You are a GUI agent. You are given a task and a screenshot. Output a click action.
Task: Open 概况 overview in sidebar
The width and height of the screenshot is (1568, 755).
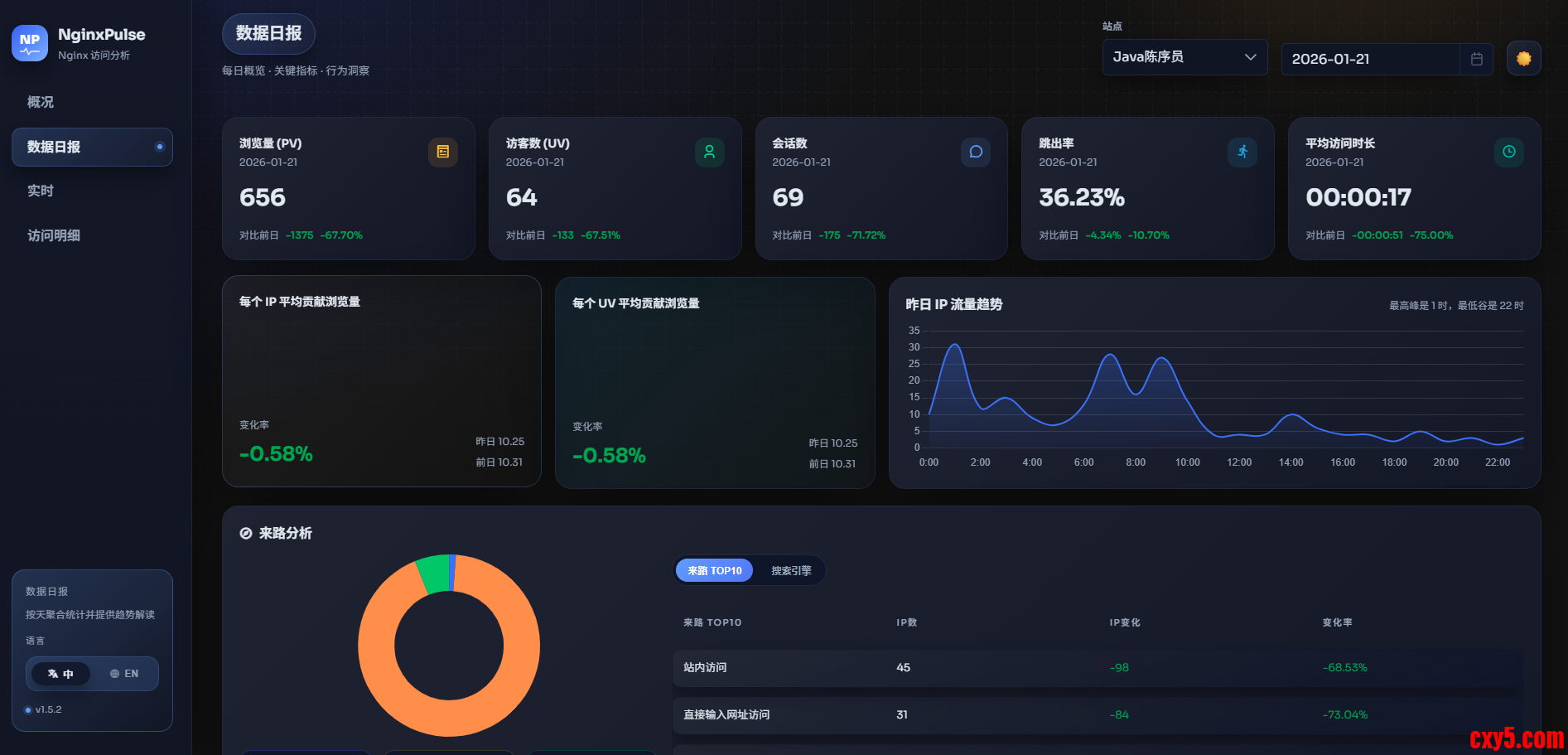coord(41,102)
